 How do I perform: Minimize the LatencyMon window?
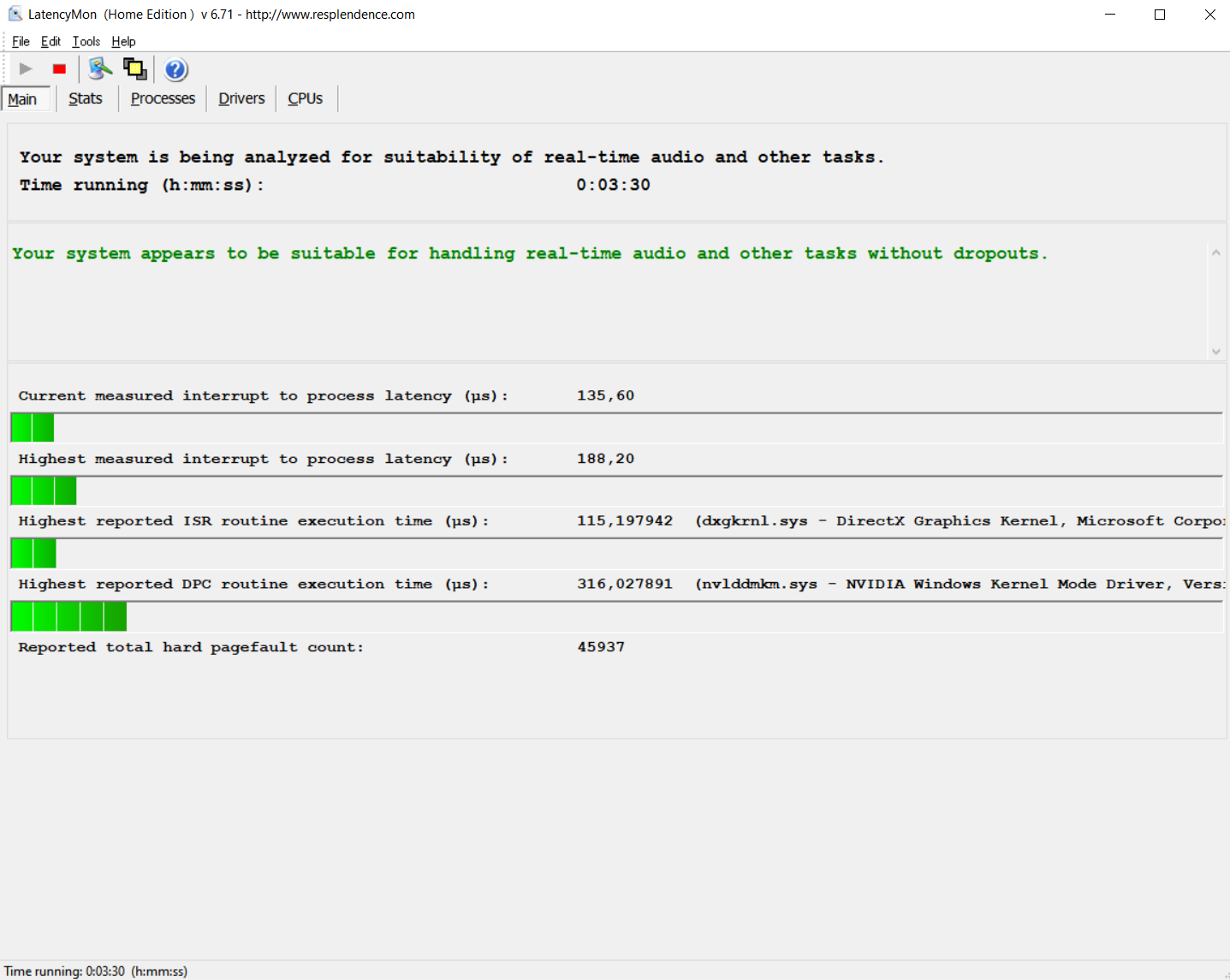tap(1110, 14)
